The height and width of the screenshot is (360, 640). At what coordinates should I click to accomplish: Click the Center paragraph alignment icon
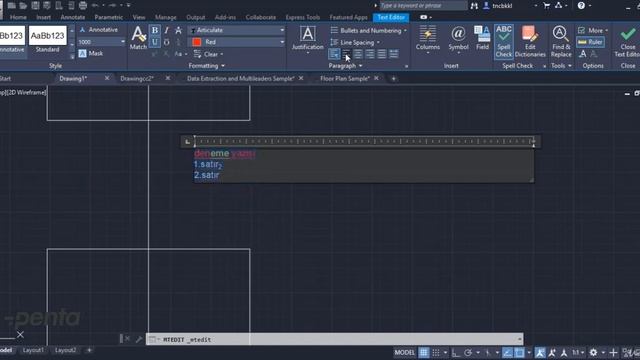358,54
